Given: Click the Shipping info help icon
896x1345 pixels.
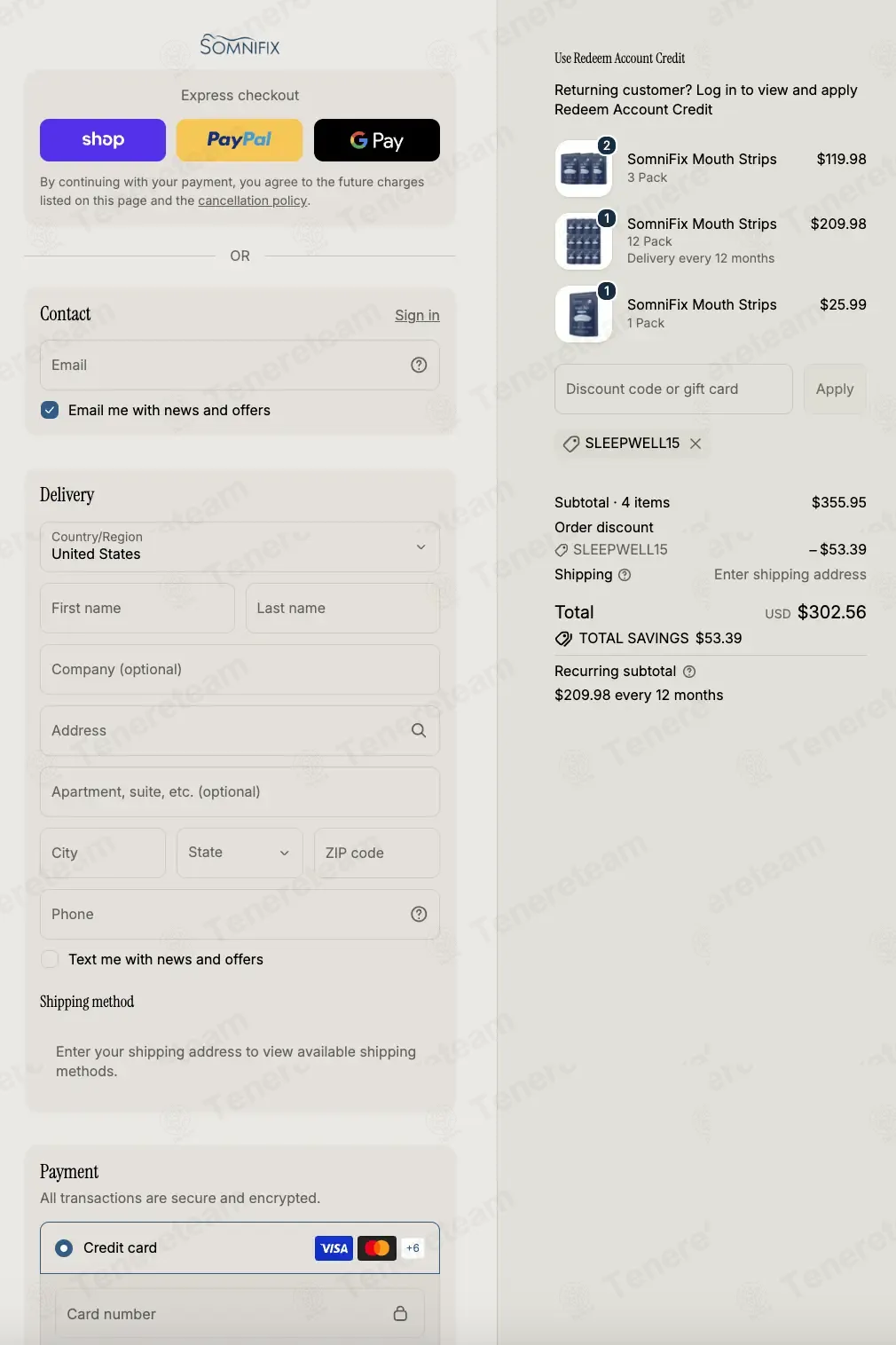Looking at the screenshot, I should 625,575.
